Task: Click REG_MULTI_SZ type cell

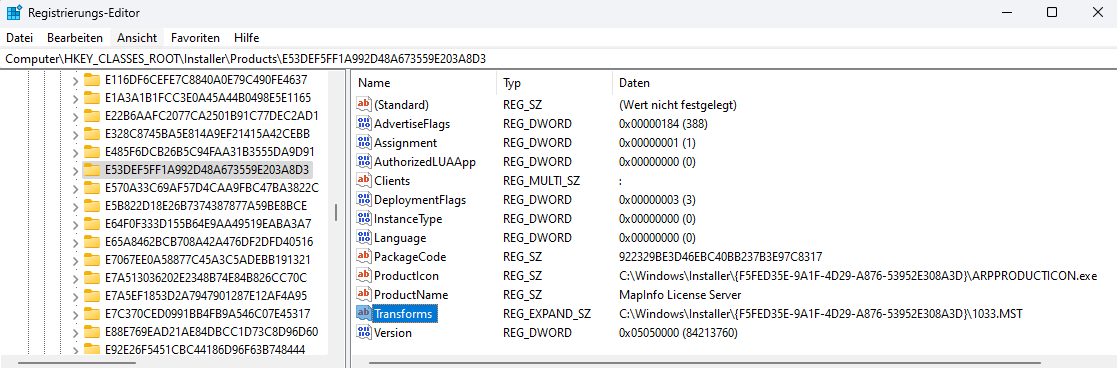Action: (x=541, y=181)
